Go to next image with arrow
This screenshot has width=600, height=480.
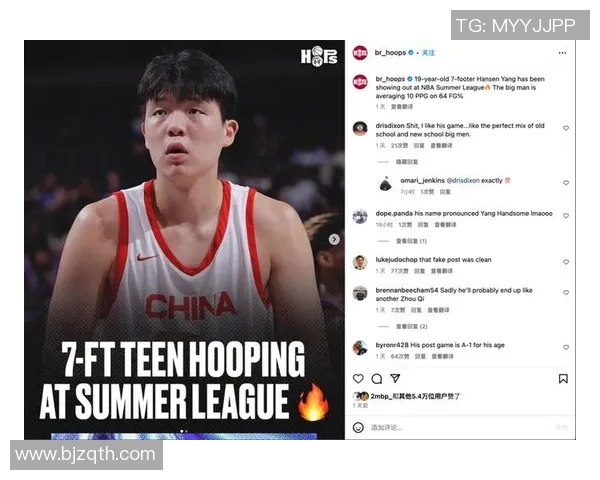tap(334, 240)
